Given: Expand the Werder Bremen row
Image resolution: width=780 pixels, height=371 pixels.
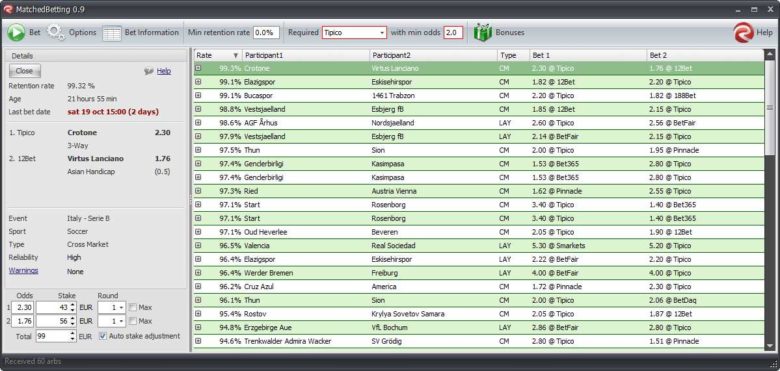Looking at the screenshot, I should (x=198, y=273).
